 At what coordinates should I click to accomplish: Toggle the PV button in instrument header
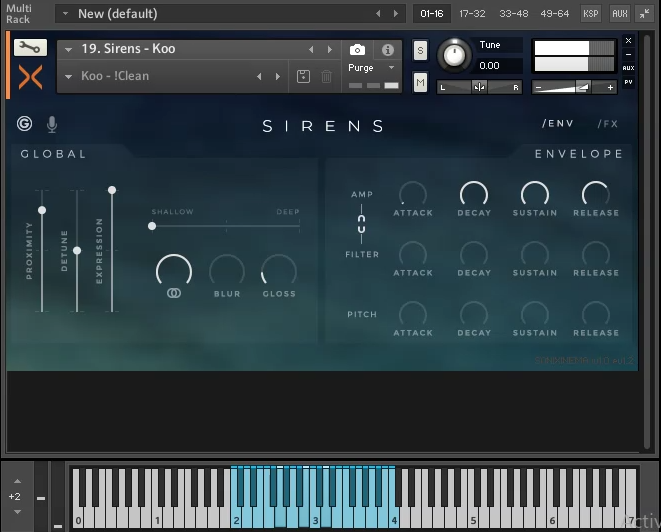pyautogui.click(x=628, y=82)
